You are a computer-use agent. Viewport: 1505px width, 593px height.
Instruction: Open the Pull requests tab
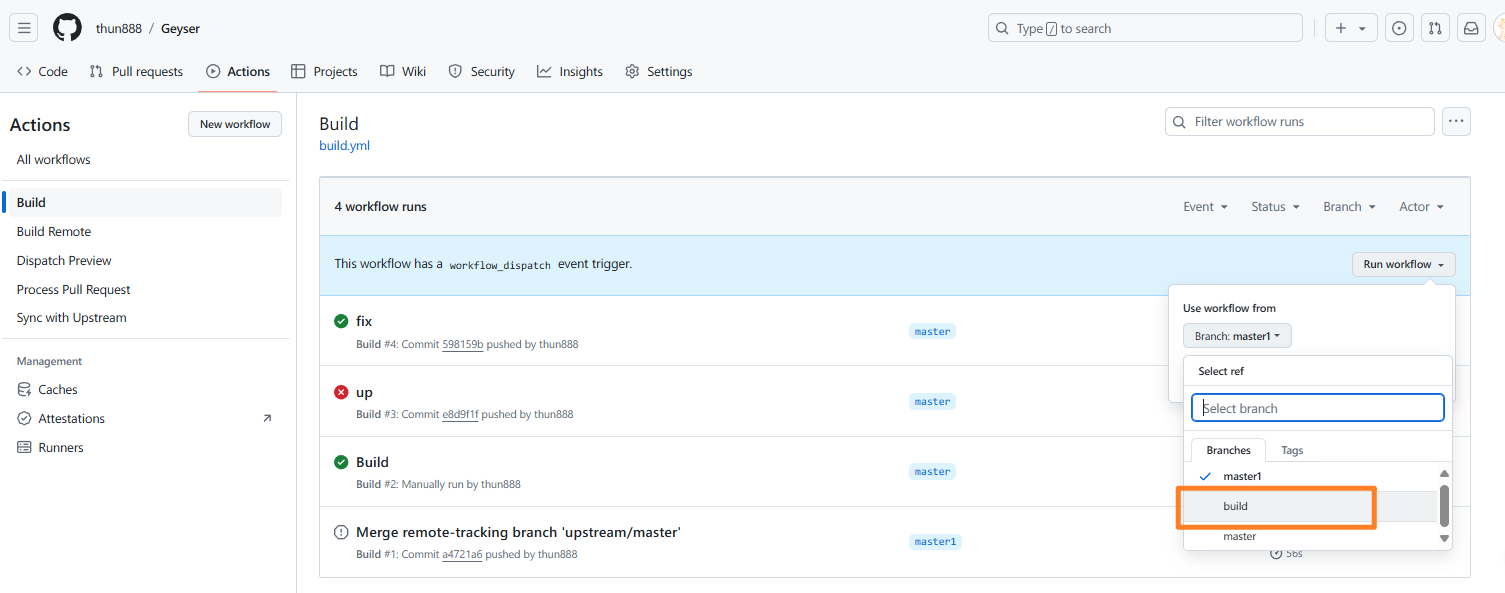tap(136, 71)
